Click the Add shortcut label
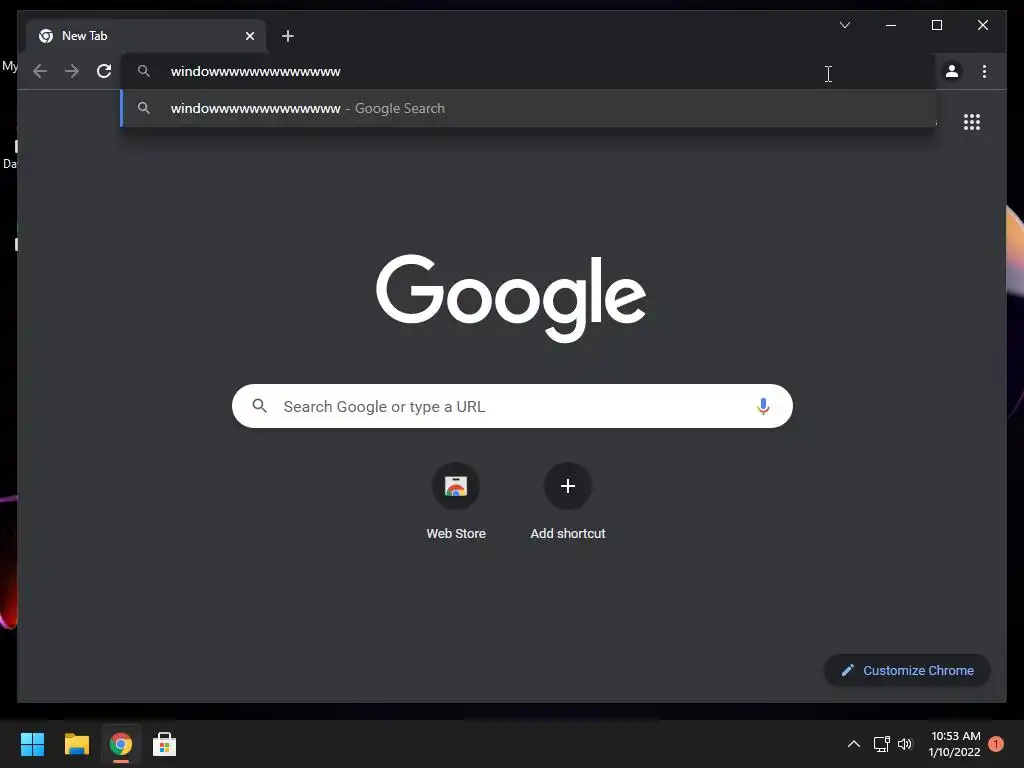This screenshot has height=768, width=1024. [x=568, y=534]
